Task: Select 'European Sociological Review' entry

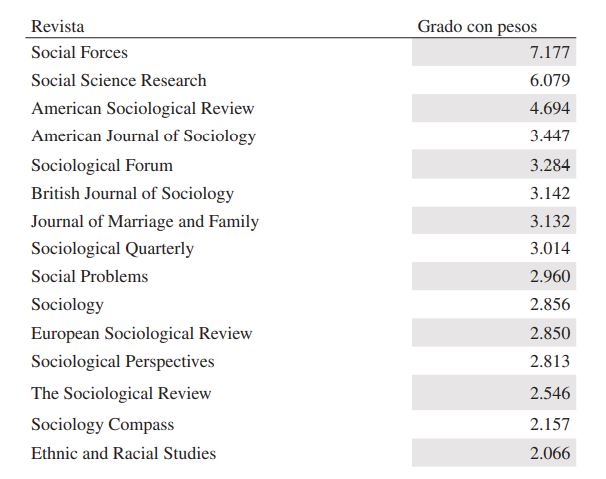Action: coord(142,333)
